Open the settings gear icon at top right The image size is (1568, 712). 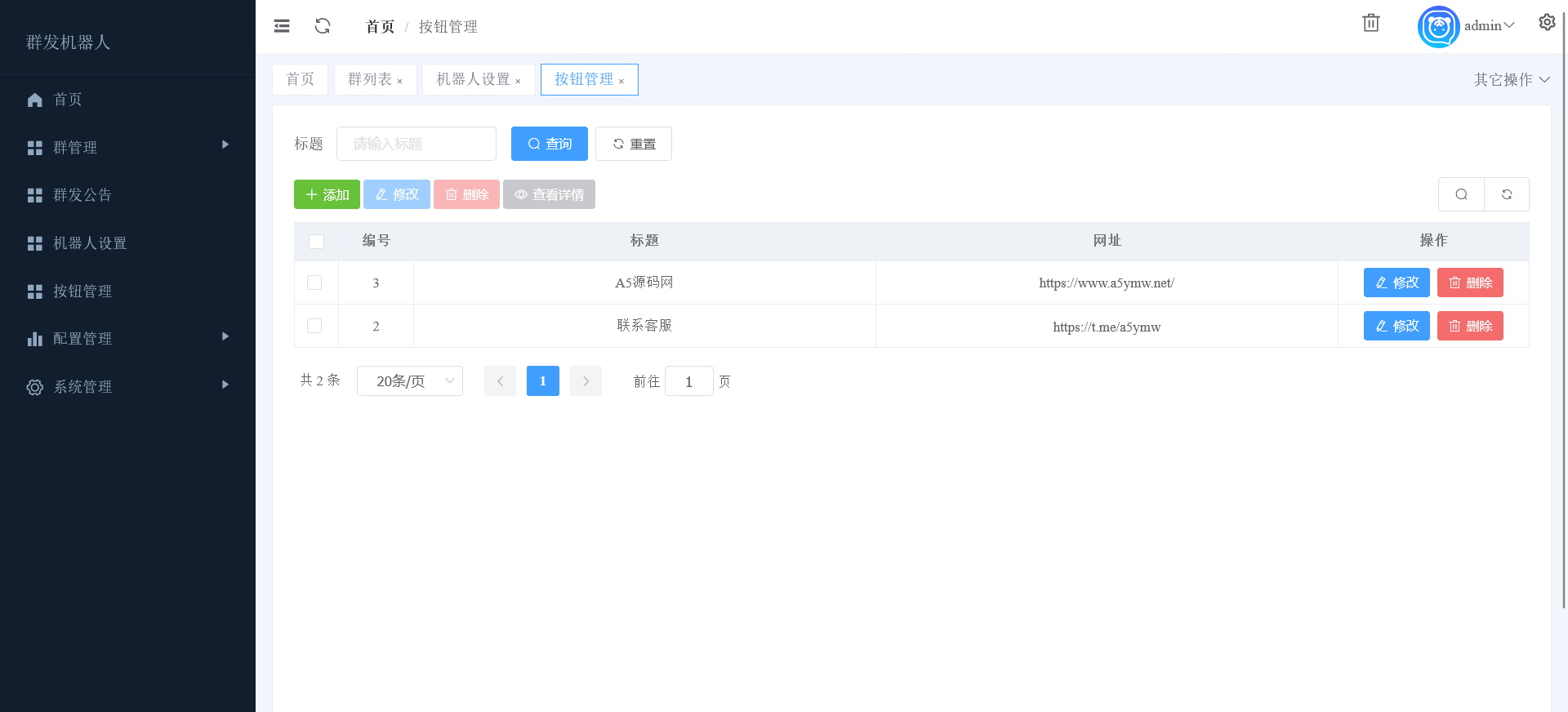(x=1547, y=23)
